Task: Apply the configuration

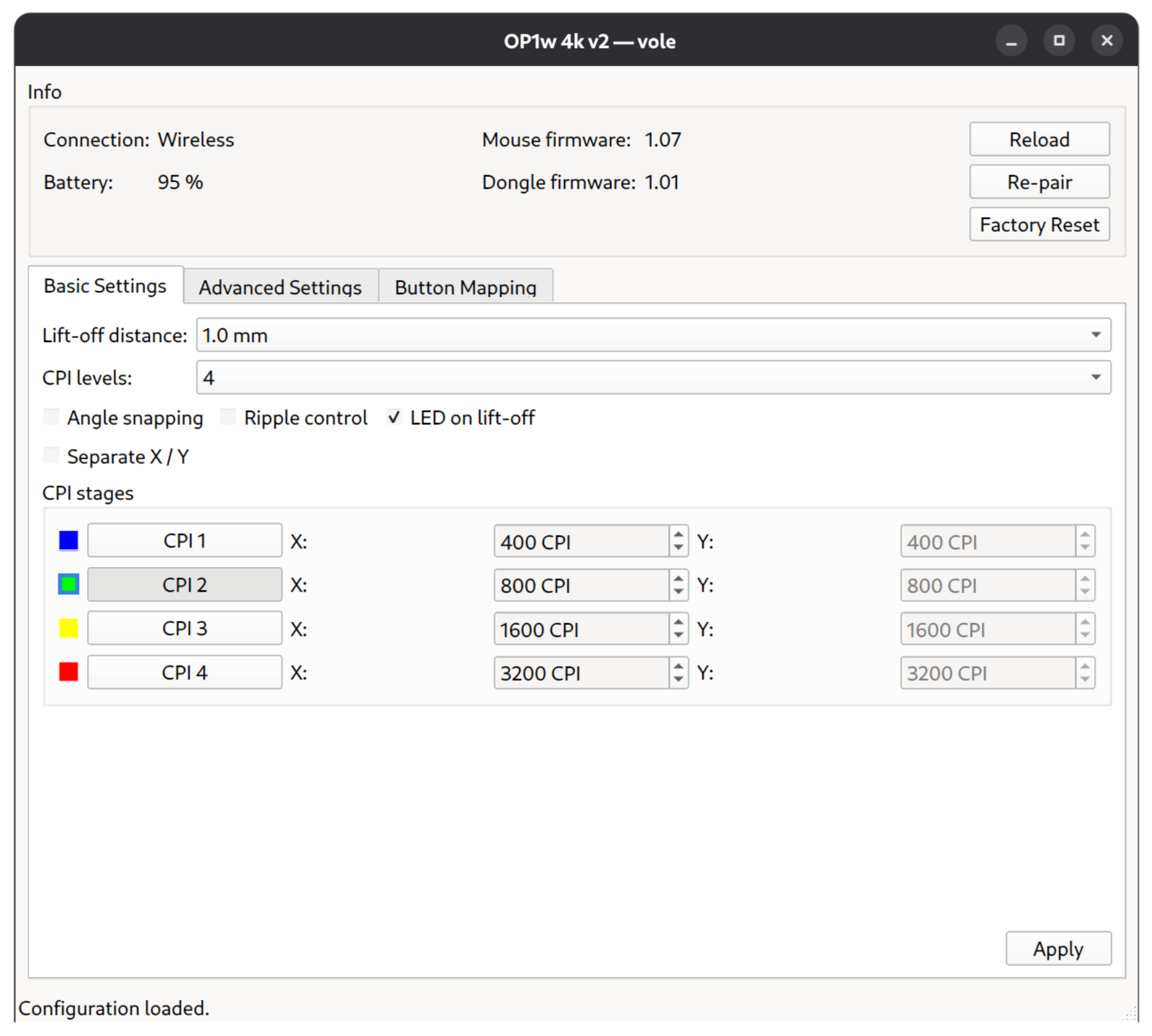Action: click(1058, 948)
